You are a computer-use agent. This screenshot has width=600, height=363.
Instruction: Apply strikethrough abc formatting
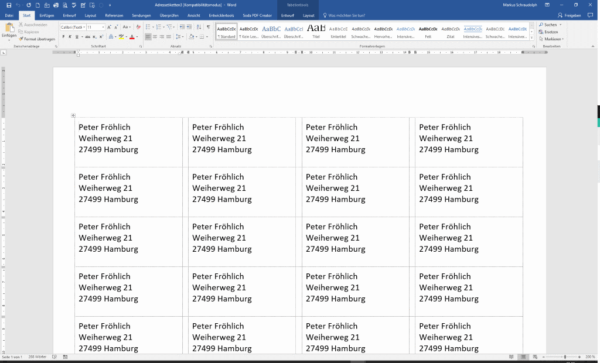click(x=88, y=37)
